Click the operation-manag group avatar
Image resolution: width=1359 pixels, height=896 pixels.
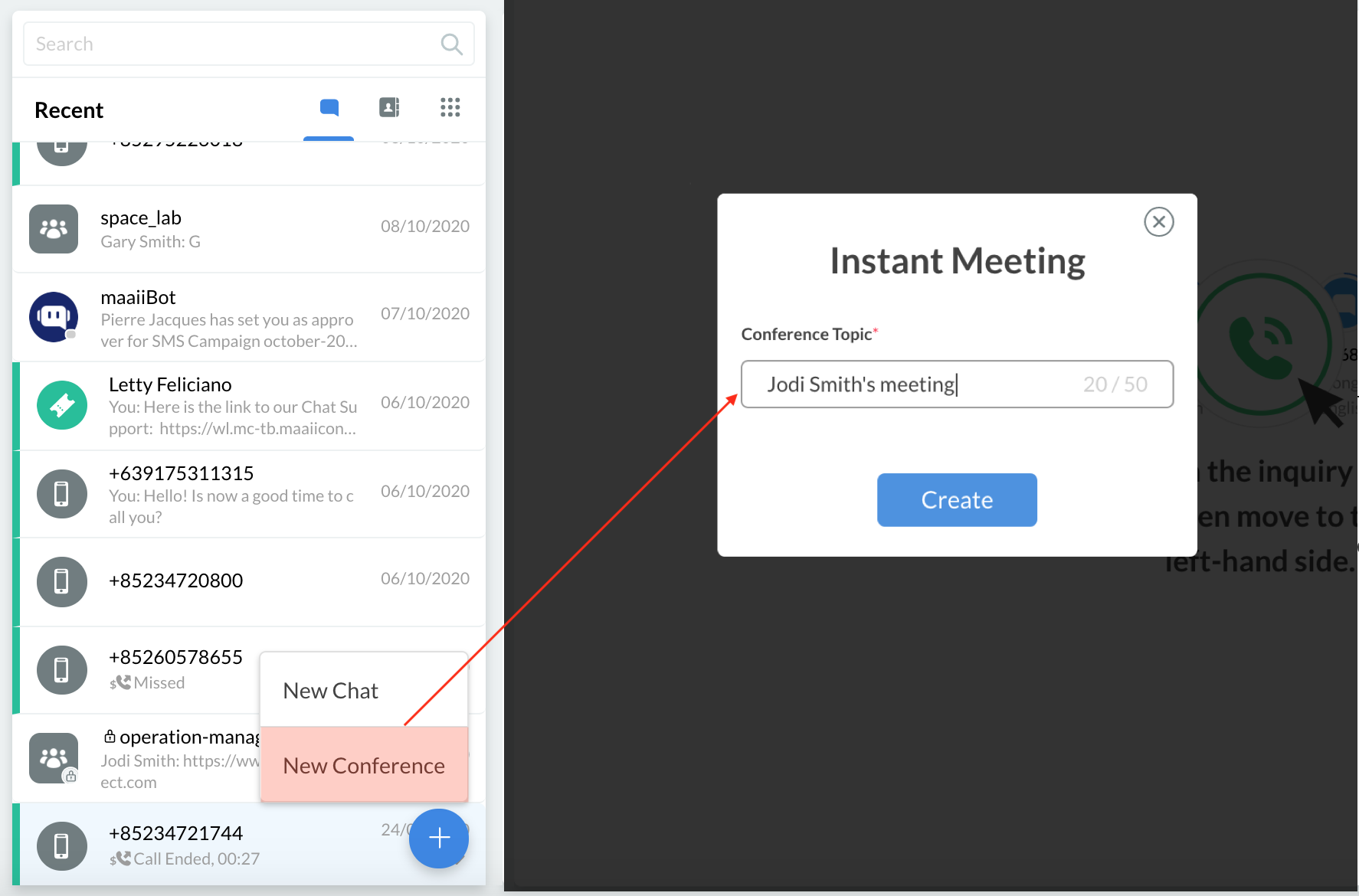54,758
